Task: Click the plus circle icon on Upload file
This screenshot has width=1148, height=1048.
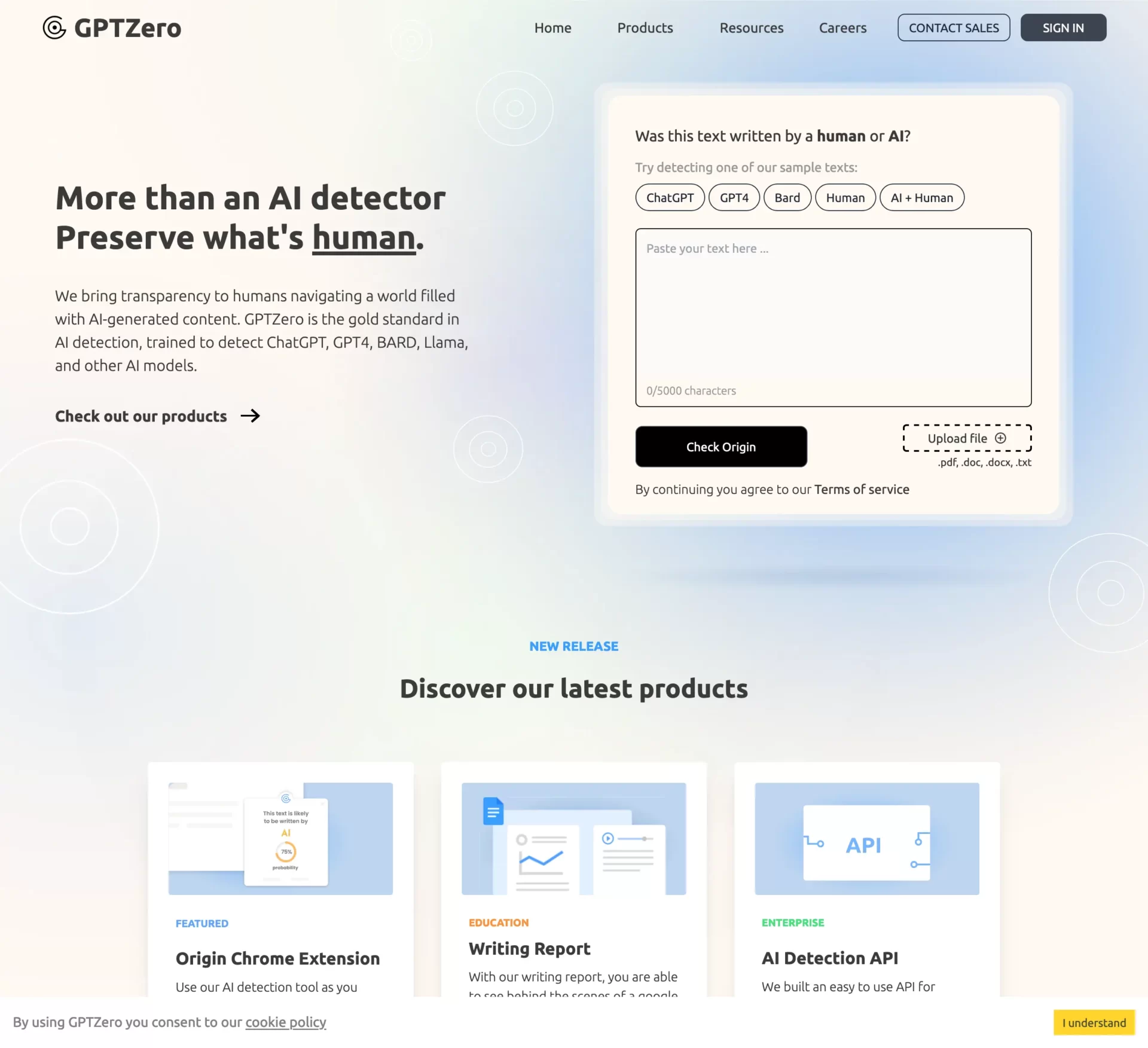Action: point(1000,438)
